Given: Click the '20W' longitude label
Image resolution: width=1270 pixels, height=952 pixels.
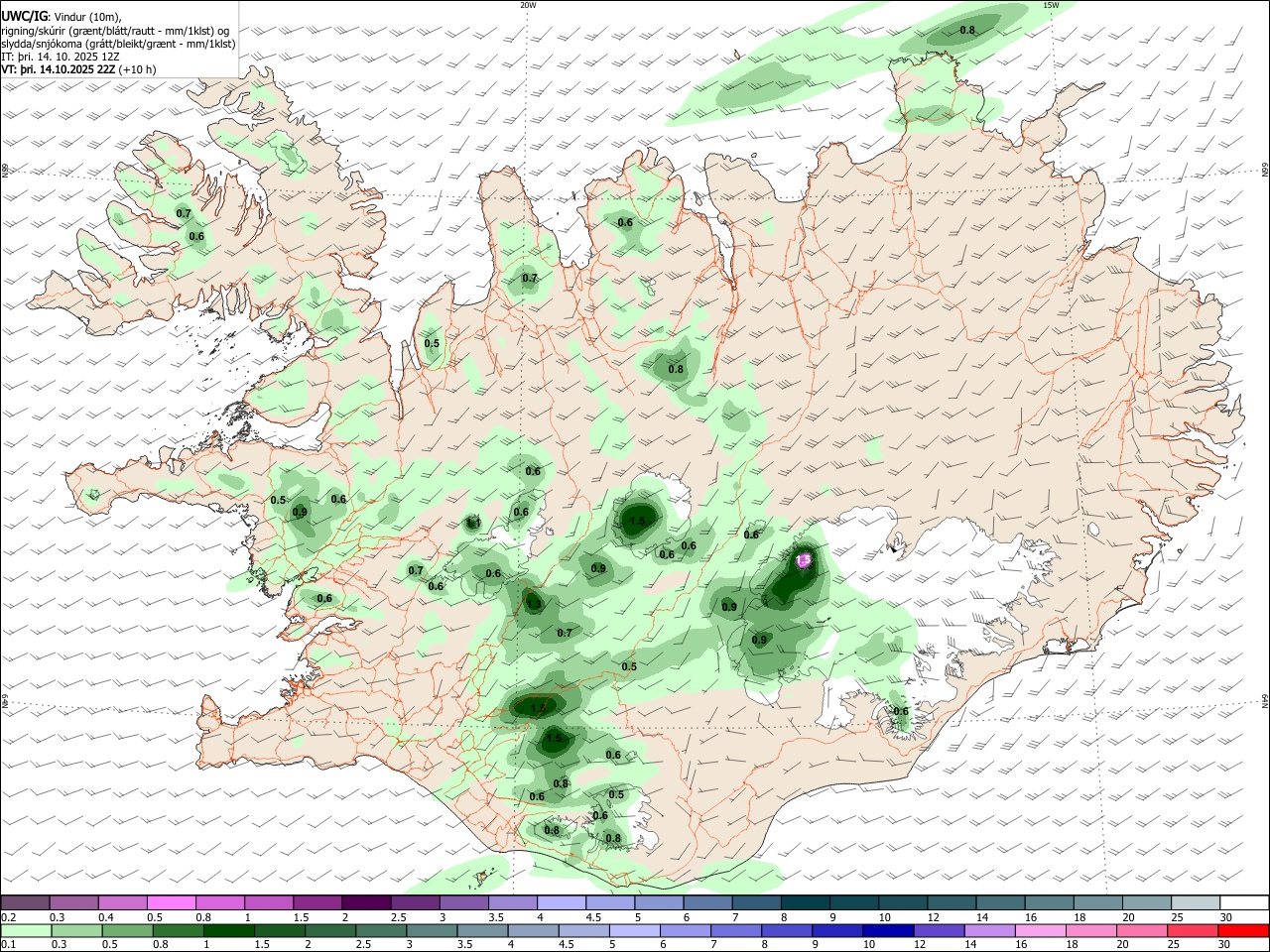Looking at the screenshot, I should tap(528, 5).
